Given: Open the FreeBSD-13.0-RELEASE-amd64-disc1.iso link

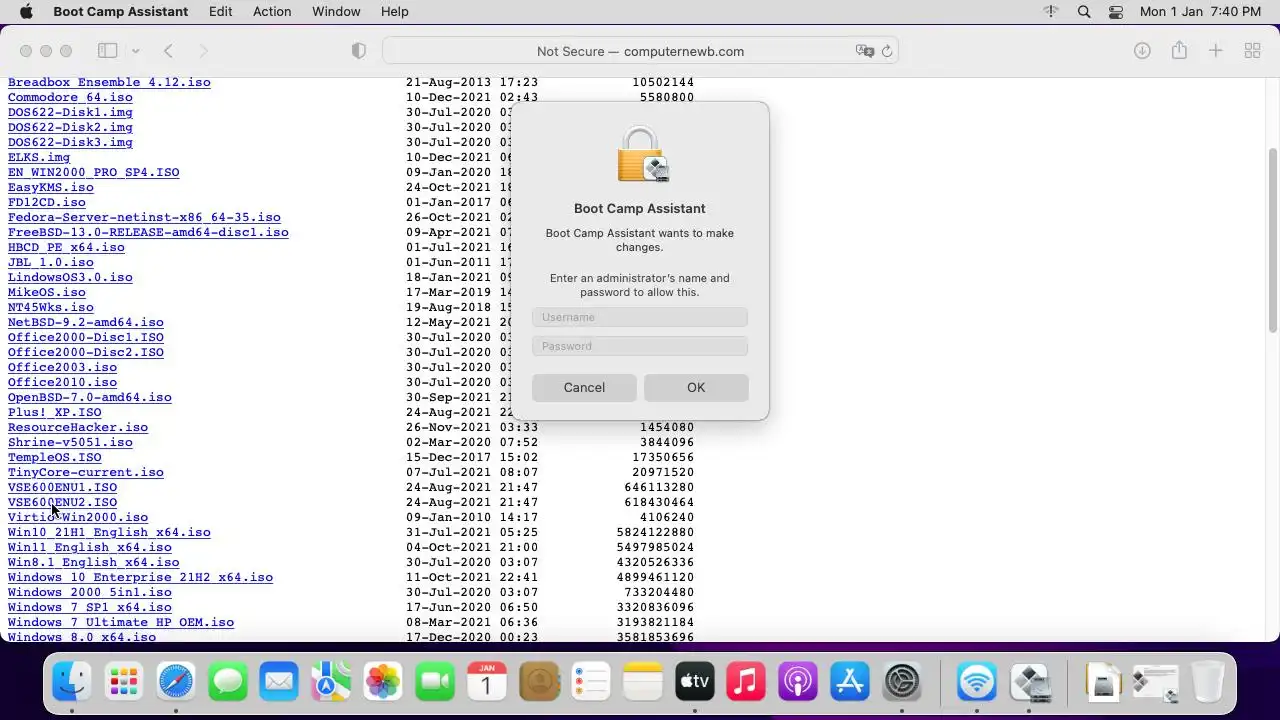Looking at the screenshot, I should 148,232.
